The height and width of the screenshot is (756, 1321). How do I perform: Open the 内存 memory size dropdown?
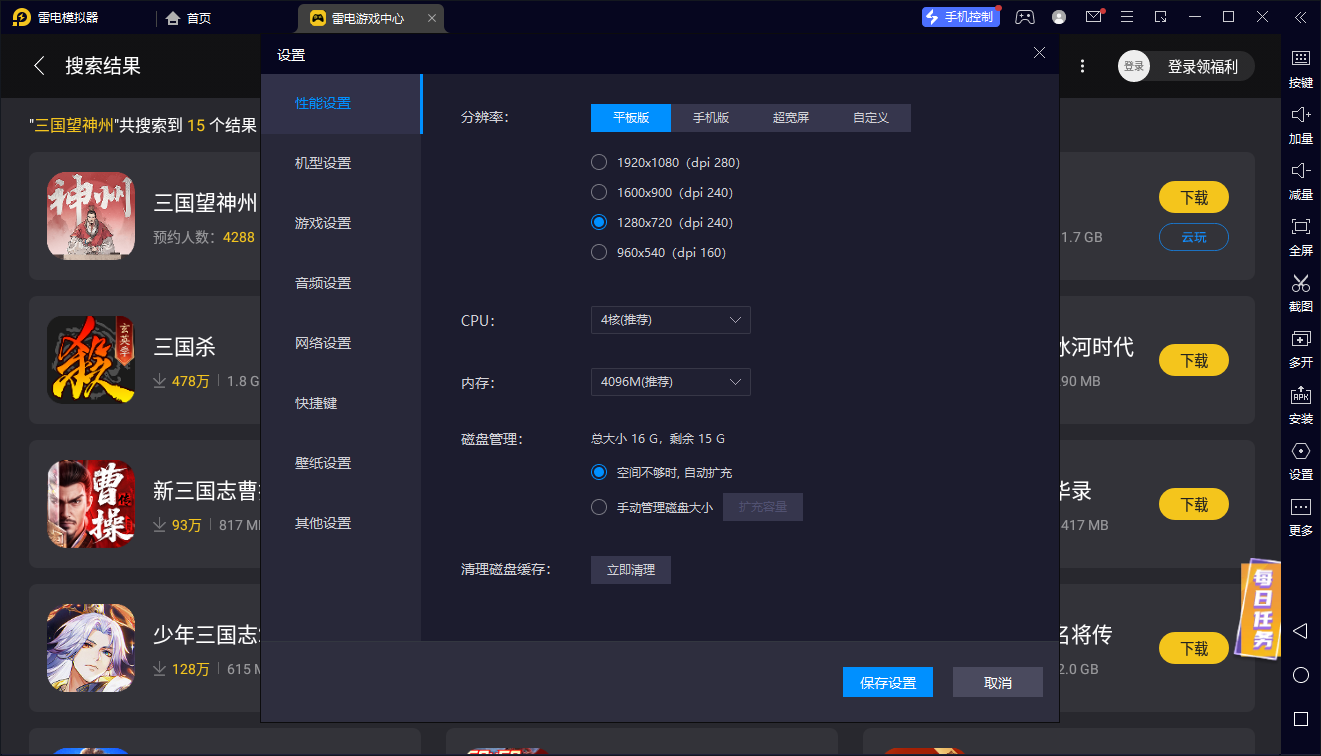point(670,382)
